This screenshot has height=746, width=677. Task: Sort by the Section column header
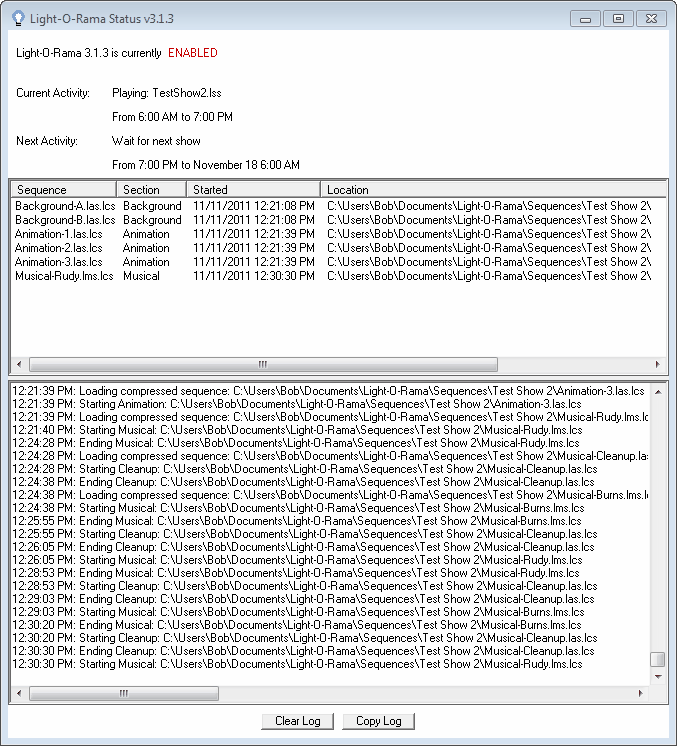151,189
